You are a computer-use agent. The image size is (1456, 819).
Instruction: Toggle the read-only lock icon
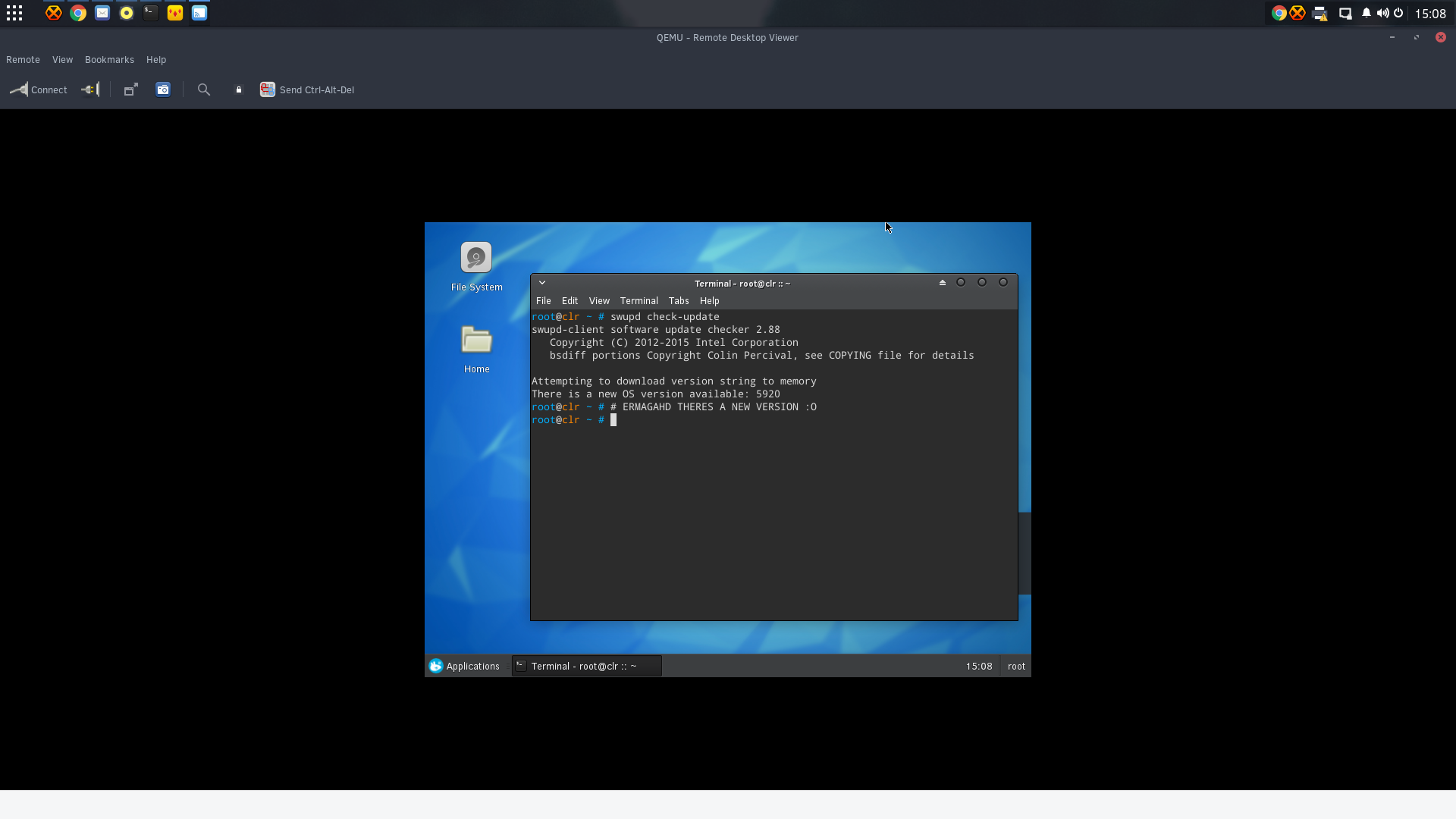(239, 89)
